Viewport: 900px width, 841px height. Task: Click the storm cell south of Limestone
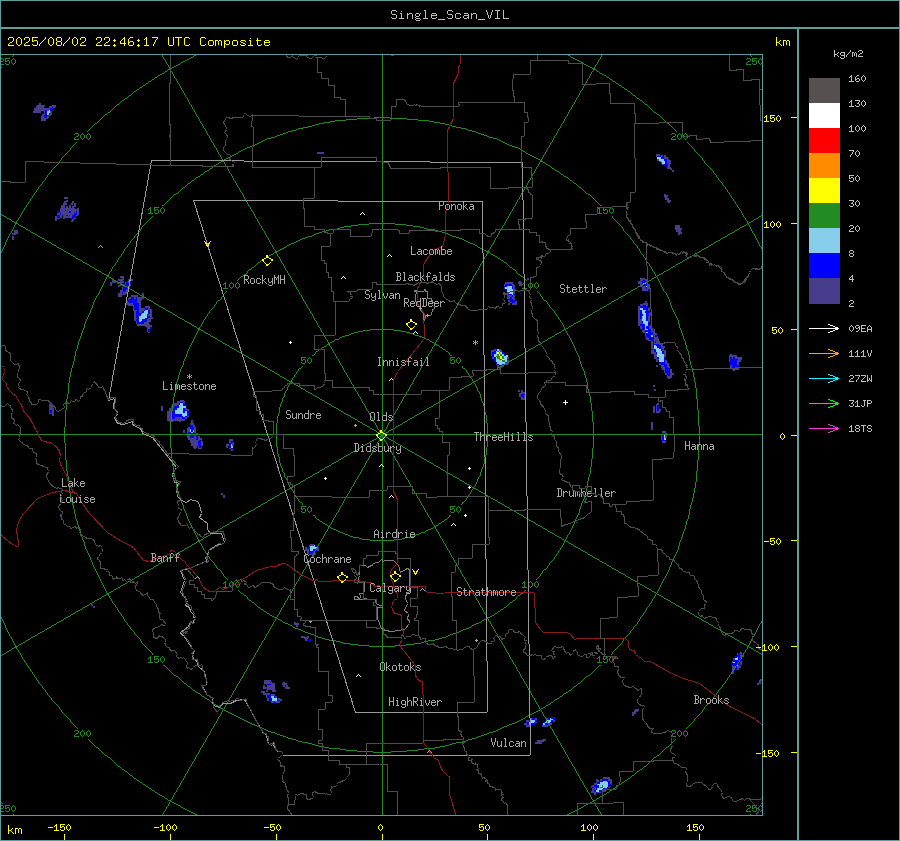(179, 411)
